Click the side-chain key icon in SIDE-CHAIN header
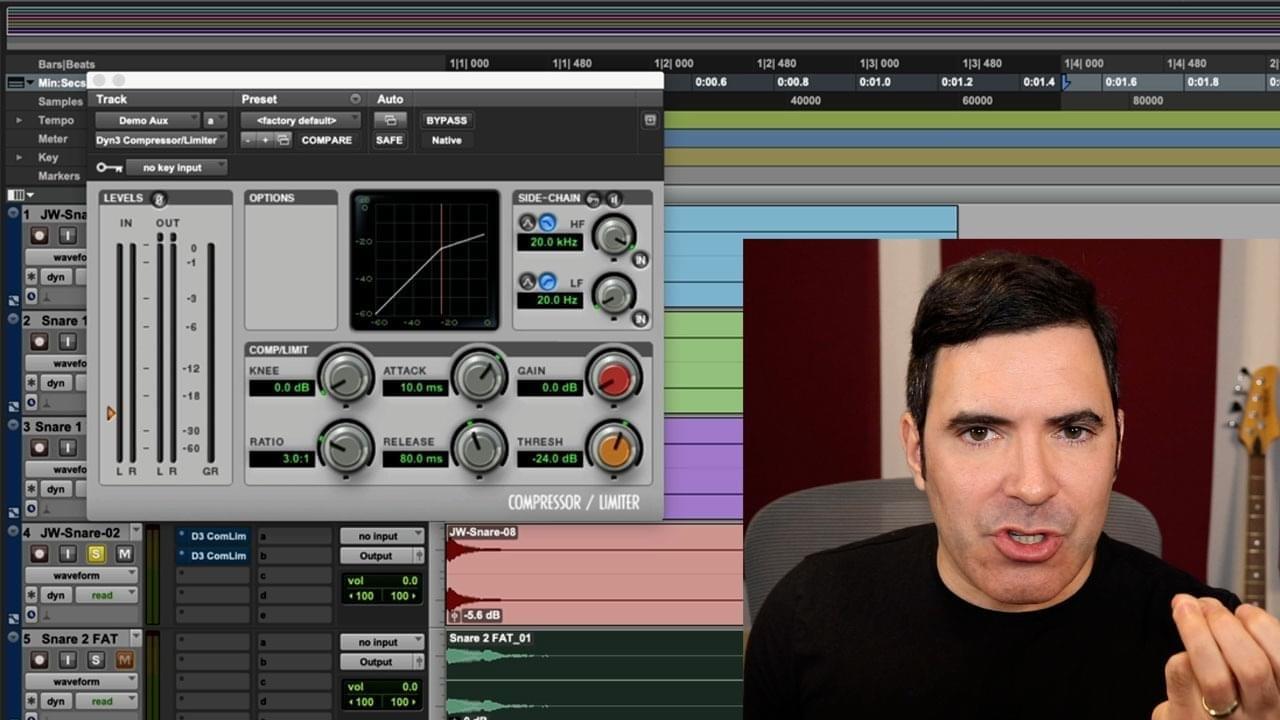This screenshot has height=720, width=1280. tap(593, 199)
